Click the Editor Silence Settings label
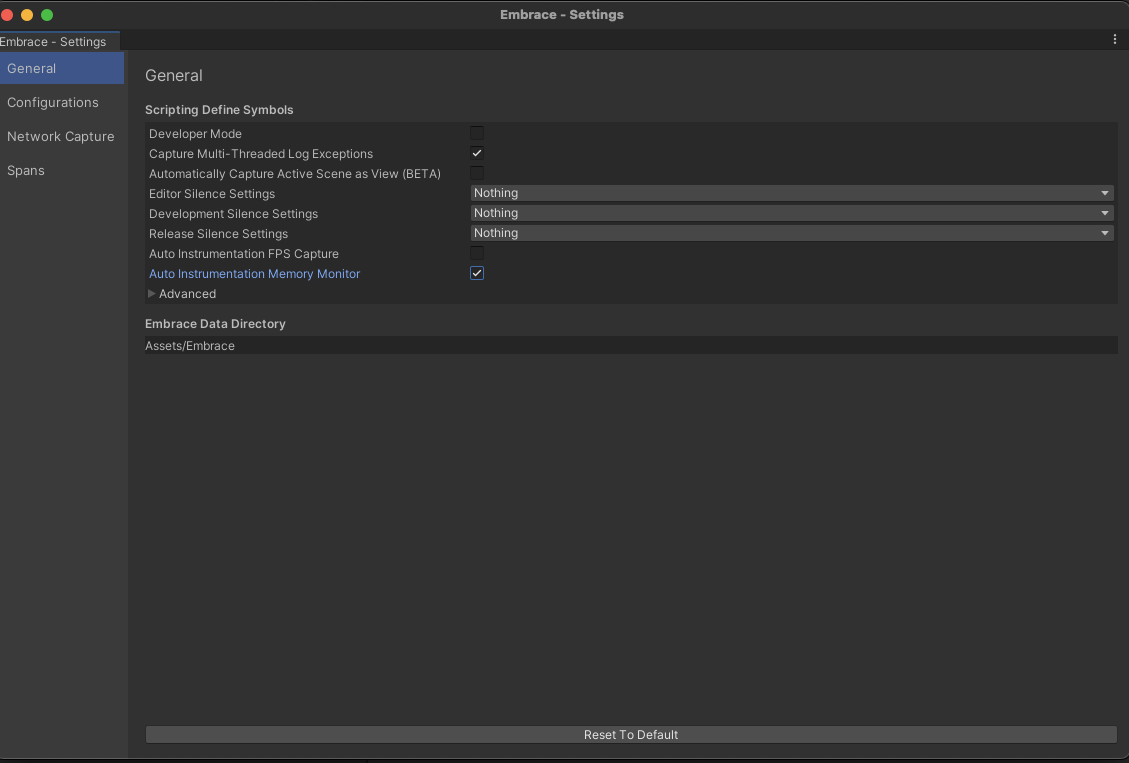1129x763 pixels. coord(212,194)
